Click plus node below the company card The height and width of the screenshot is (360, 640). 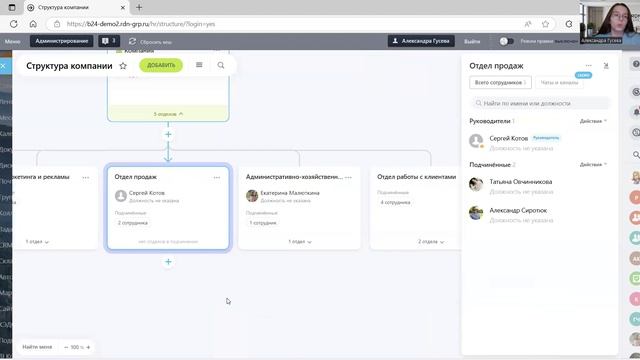[168, 134]
